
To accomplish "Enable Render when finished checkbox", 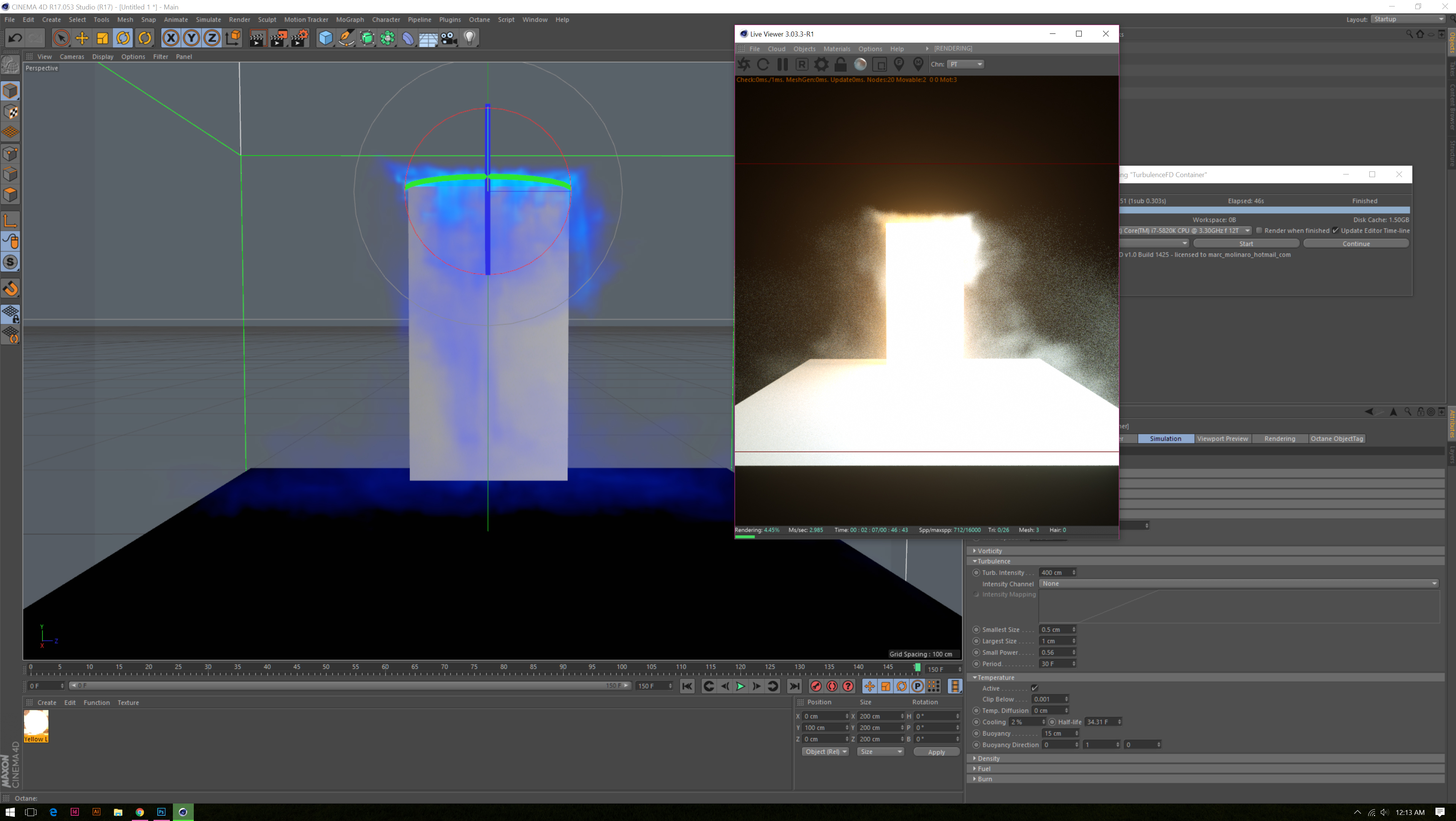I will tap(1259, 230).
